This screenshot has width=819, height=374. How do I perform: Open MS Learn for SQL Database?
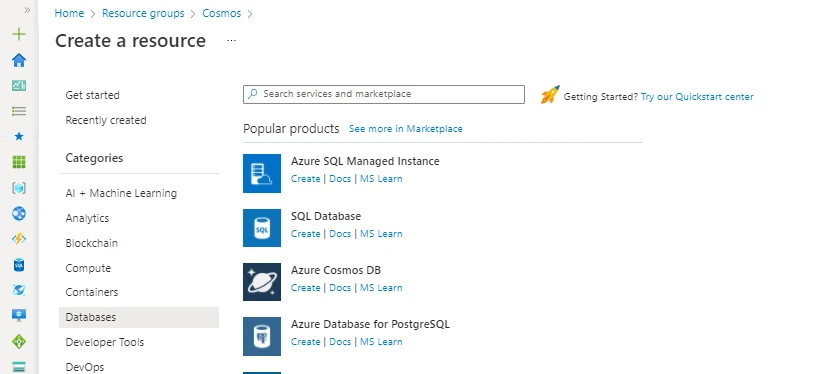[x=381, y=233]
